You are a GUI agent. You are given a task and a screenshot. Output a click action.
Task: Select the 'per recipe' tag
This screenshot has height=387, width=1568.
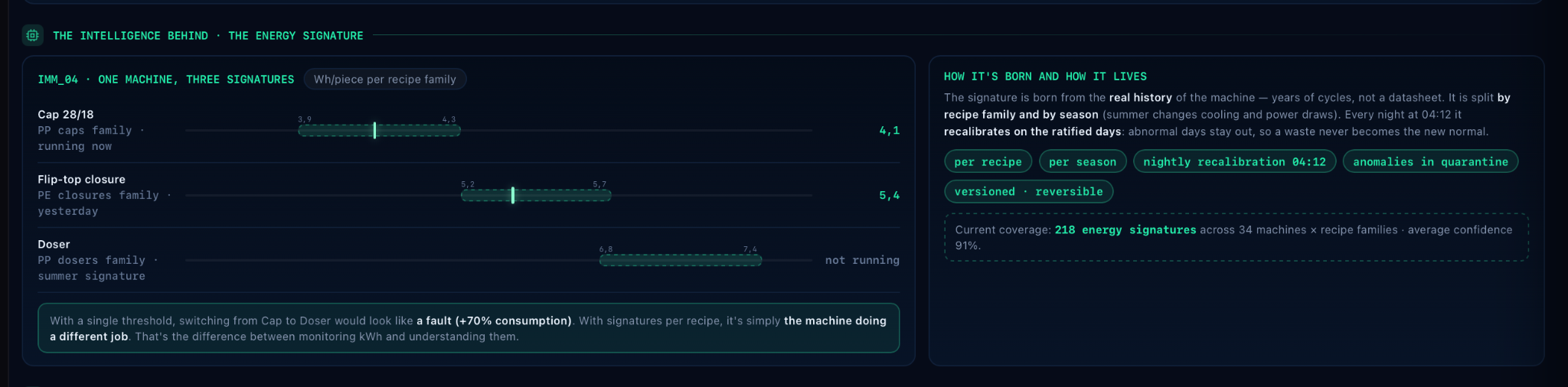tap(988, 161)
